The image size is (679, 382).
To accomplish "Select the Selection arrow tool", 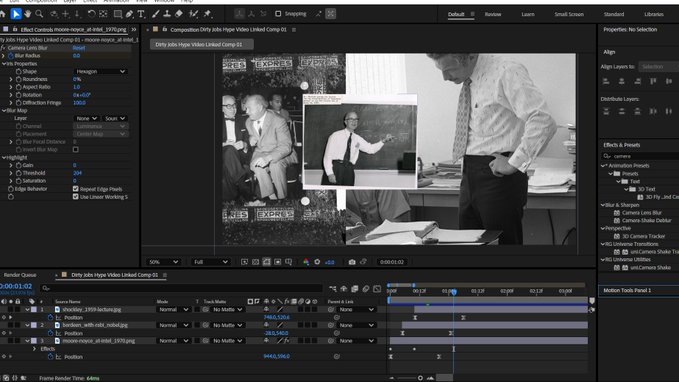I will pos(16,14).
